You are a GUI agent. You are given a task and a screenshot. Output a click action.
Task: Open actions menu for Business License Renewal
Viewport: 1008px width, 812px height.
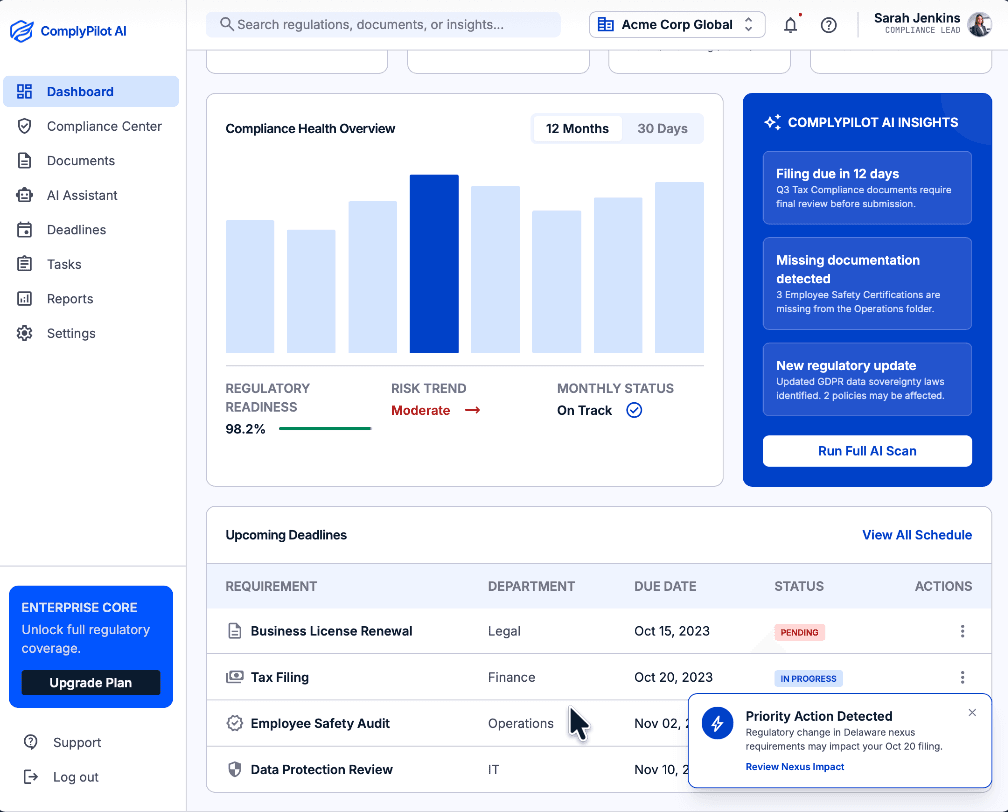point(962,631)
